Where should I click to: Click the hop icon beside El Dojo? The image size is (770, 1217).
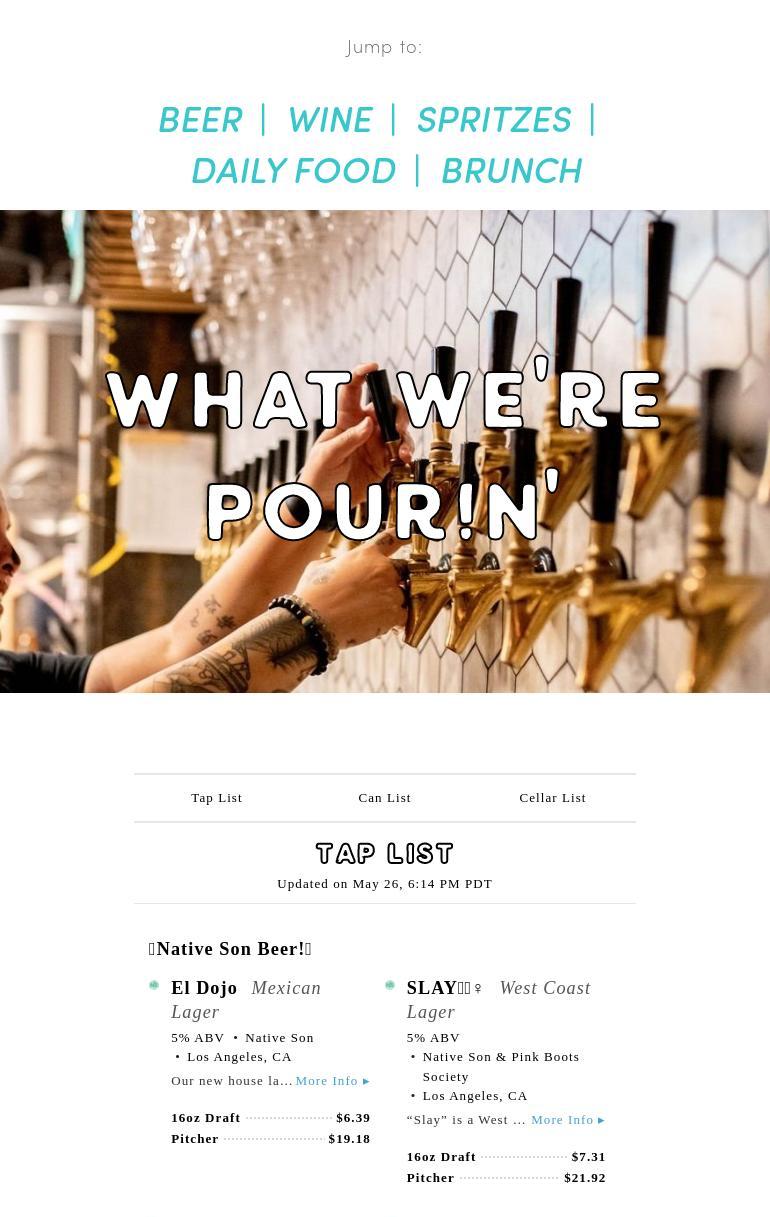click(154, 986)
